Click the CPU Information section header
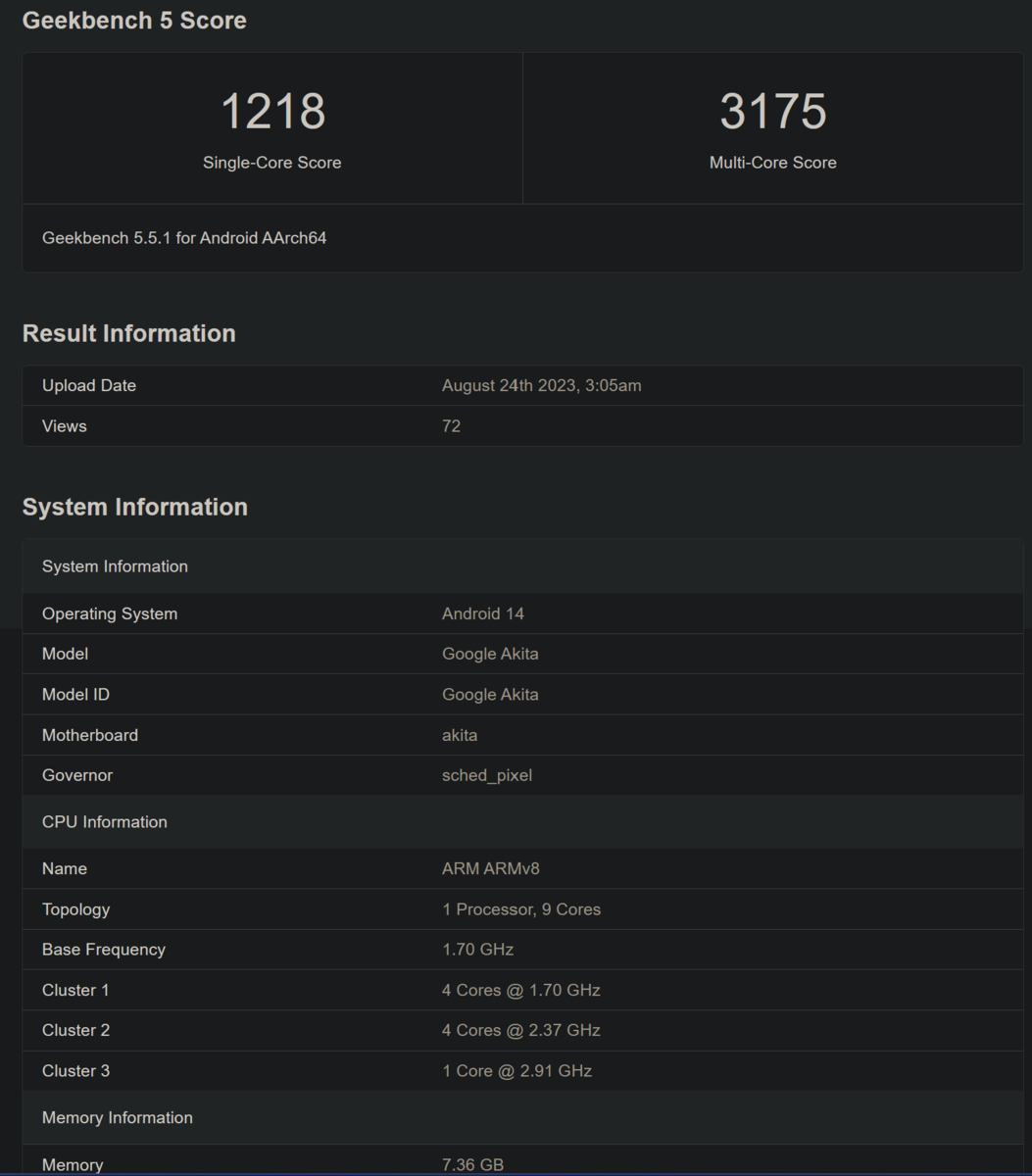The image size is (1032, 1176). pos(522,822)
